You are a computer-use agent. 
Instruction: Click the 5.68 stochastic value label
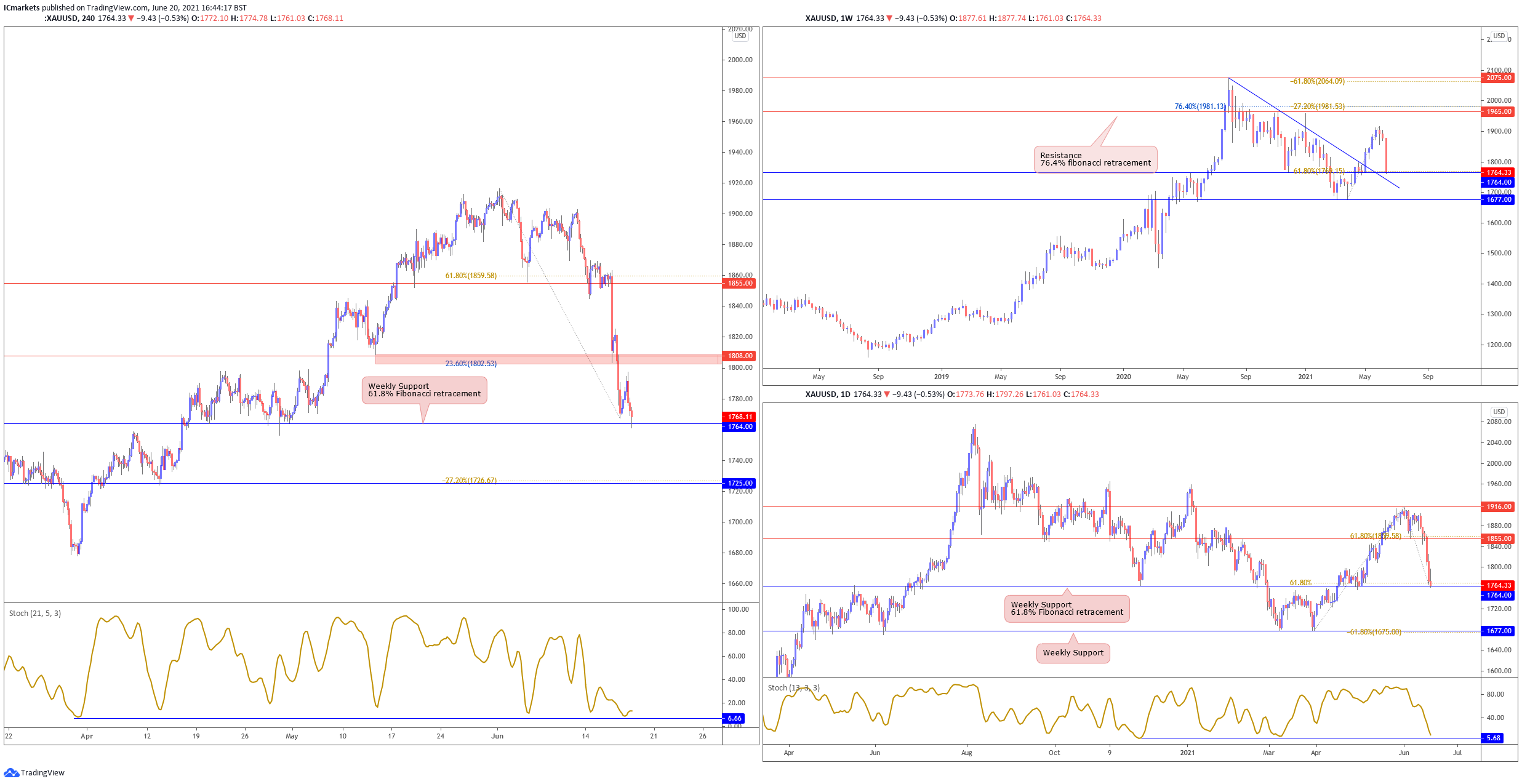[1494, 738]
